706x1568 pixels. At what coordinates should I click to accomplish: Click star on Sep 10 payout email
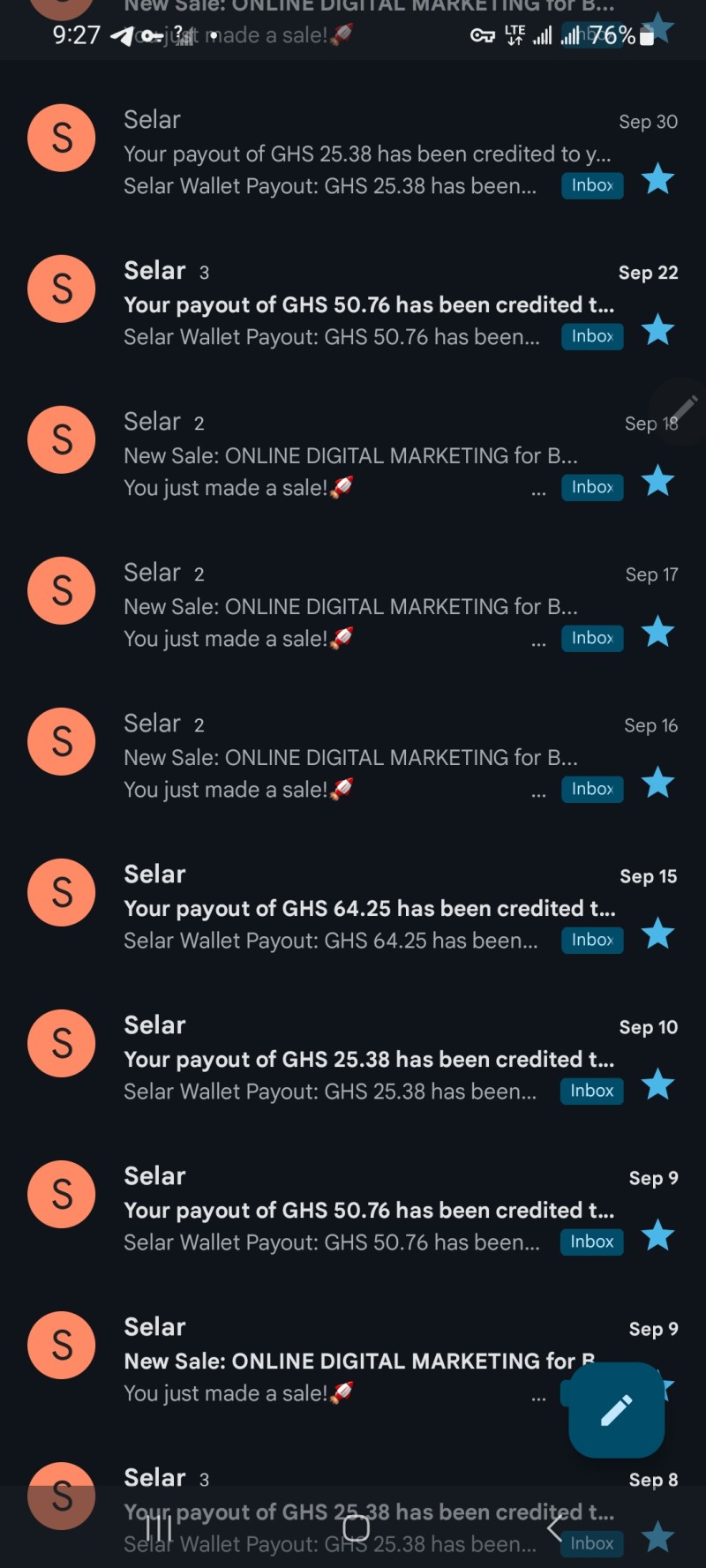coord(657,1084)
